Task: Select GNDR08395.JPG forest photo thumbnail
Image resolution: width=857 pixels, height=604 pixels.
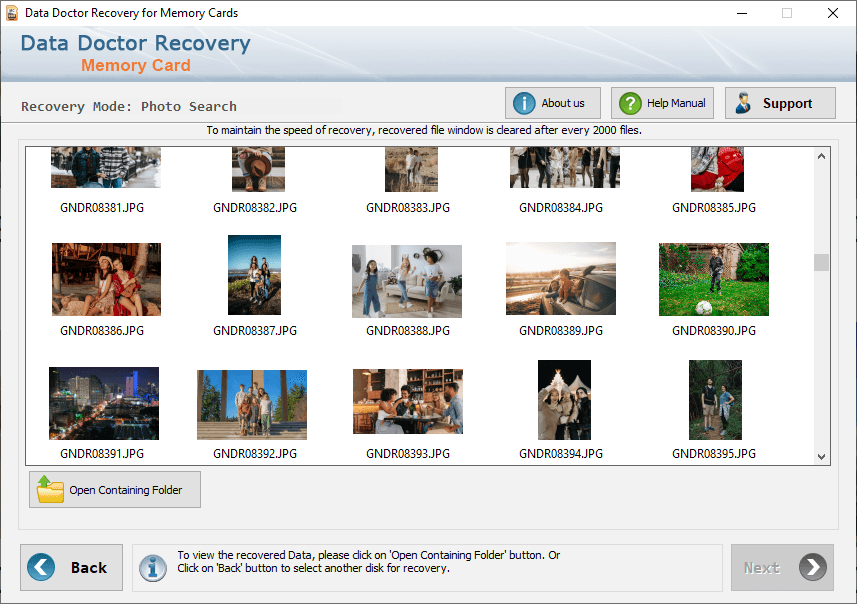Action: point(715,400)
